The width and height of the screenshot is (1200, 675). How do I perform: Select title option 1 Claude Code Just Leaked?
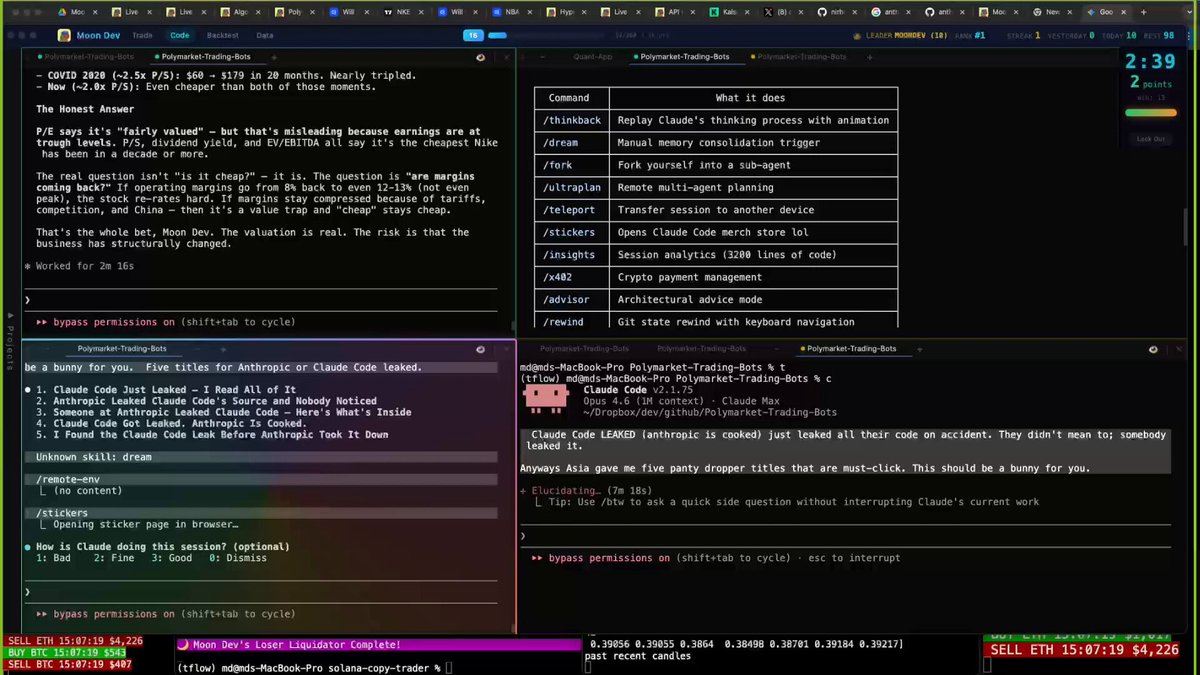pyautogui.click(x=166, y=389)
